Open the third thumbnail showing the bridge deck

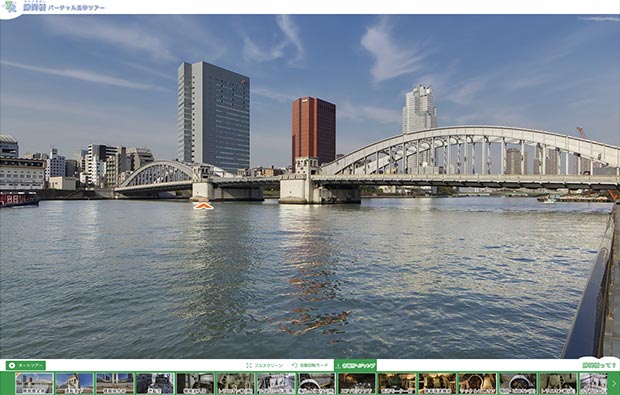click(115, 384)
